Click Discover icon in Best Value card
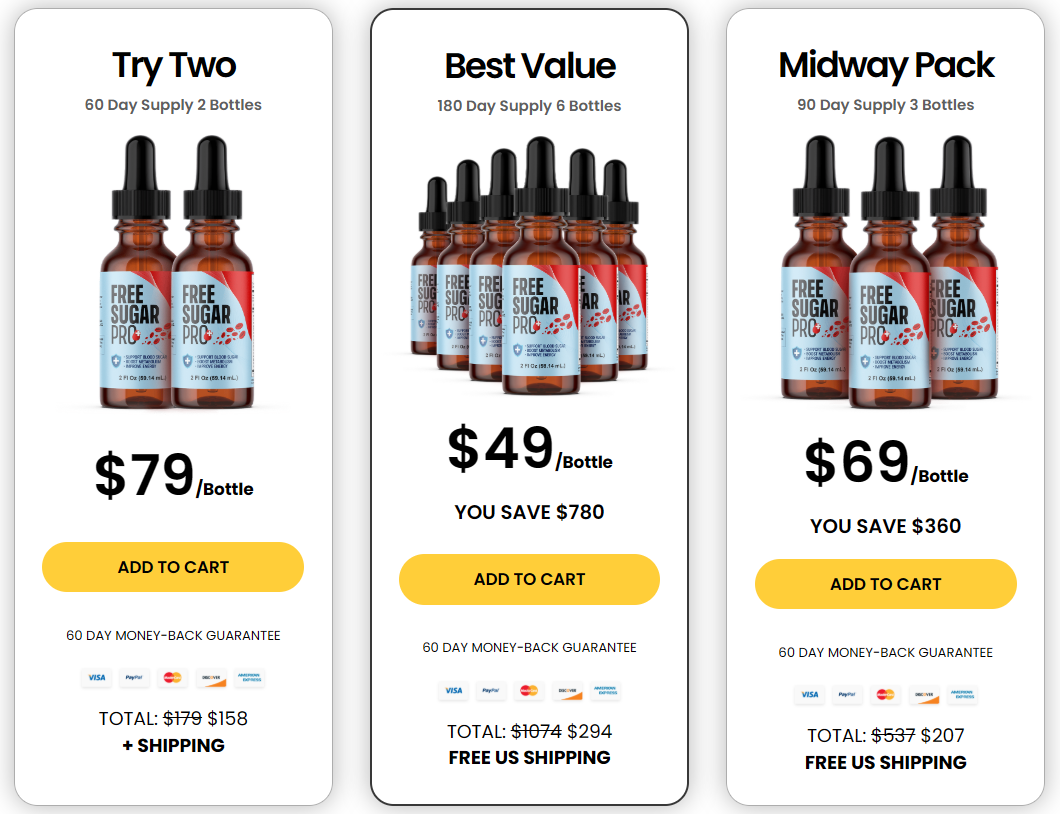This screenshot has height=814, width=1060. 567,690
